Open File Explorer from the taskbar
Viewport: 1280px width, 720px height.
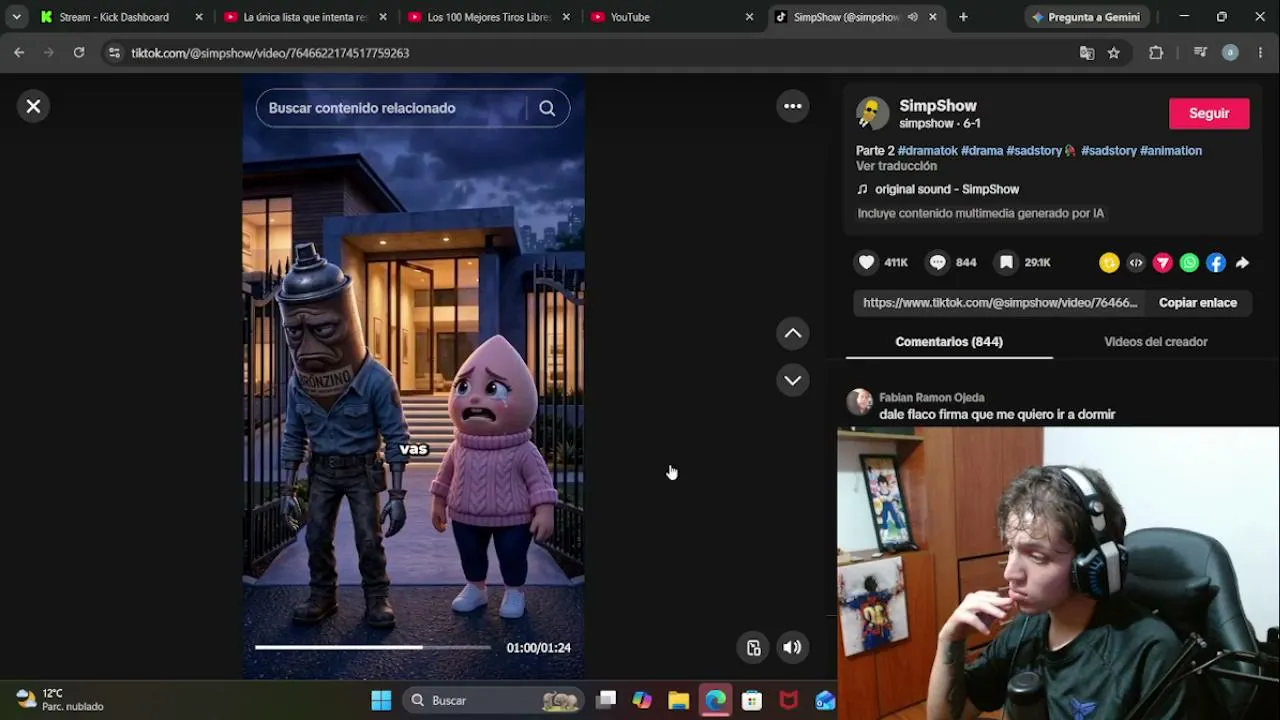[x=679, y=700]
